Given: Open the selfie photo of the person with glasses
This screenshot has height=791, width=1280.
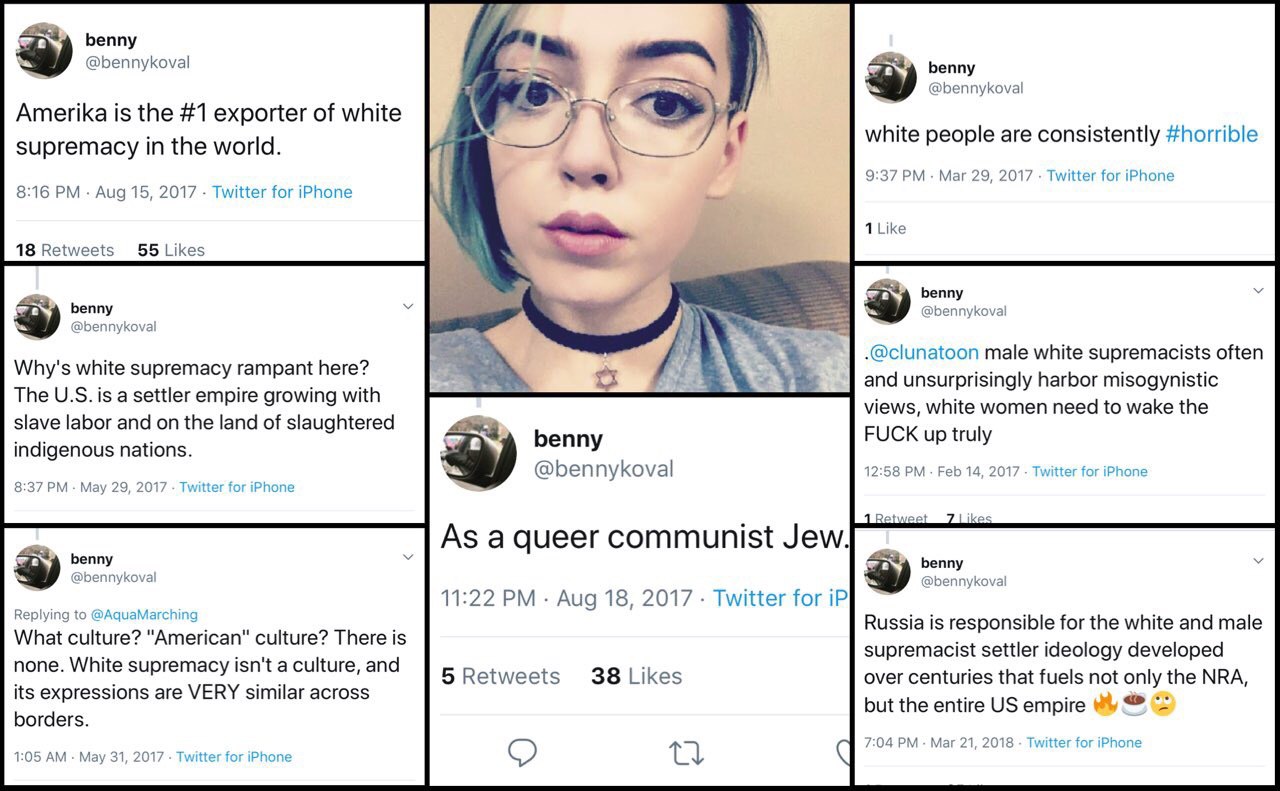Looking at the screenshot, I should (x=640, y=197).
